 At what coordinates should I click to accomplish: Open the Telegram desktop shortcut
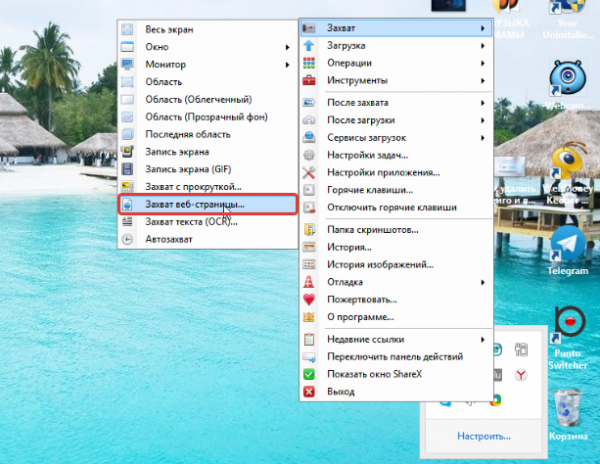click(x=568, y=251)
